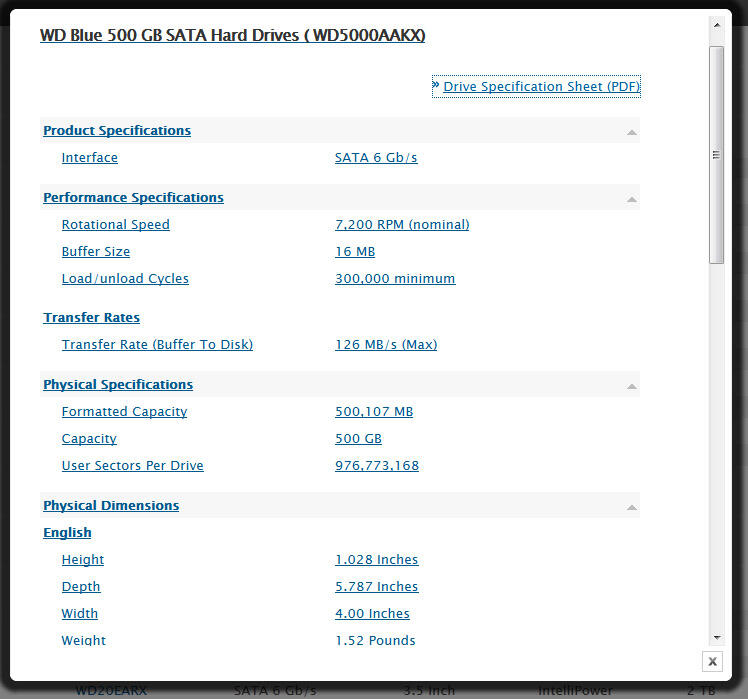Click the Physical Specifications heading
Screen dimensions: 748x699
(x=118, y=384)
